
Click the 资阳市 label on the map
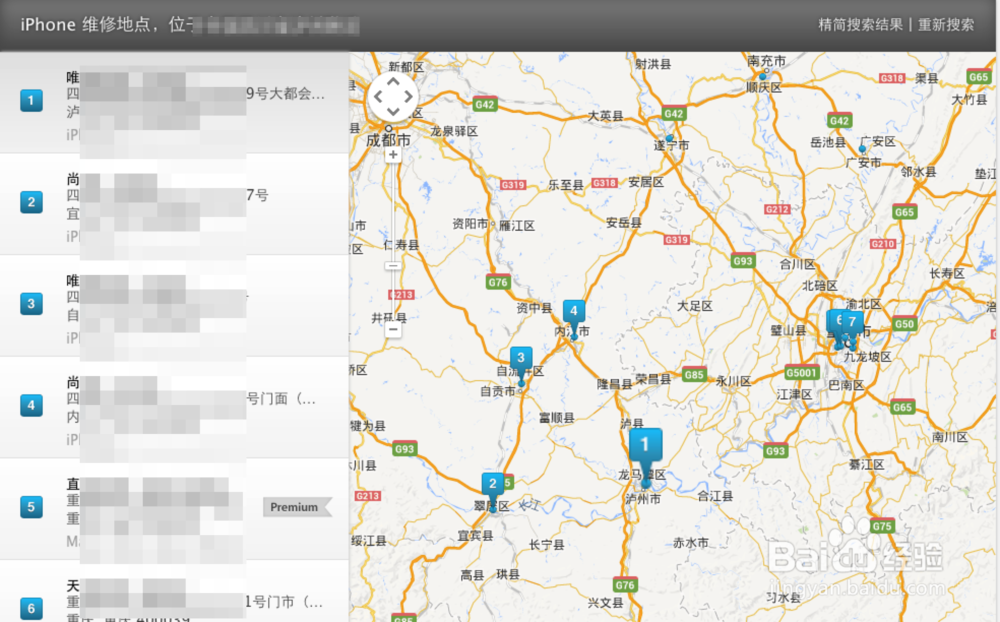(470, 223)
